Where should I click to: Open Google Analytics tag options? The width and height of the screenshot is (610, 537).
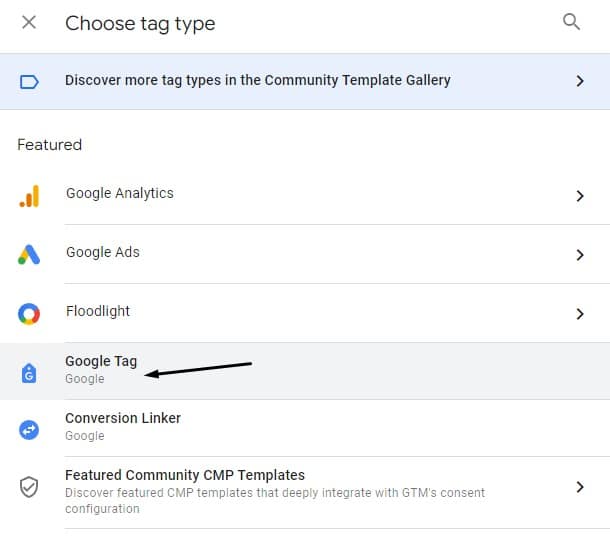coord(305,196)
